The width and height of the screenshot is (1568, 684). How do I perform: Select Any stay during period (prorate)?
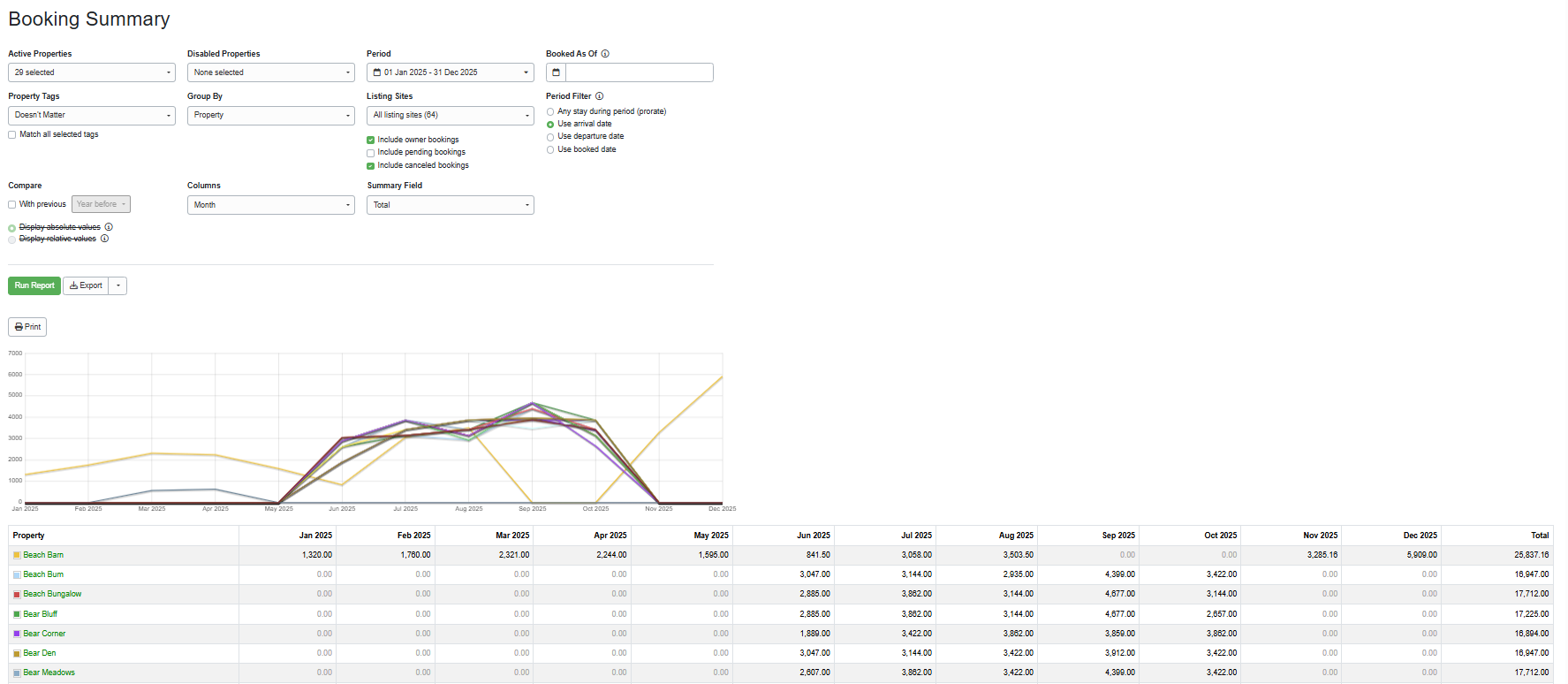click(x=550, y=112)
